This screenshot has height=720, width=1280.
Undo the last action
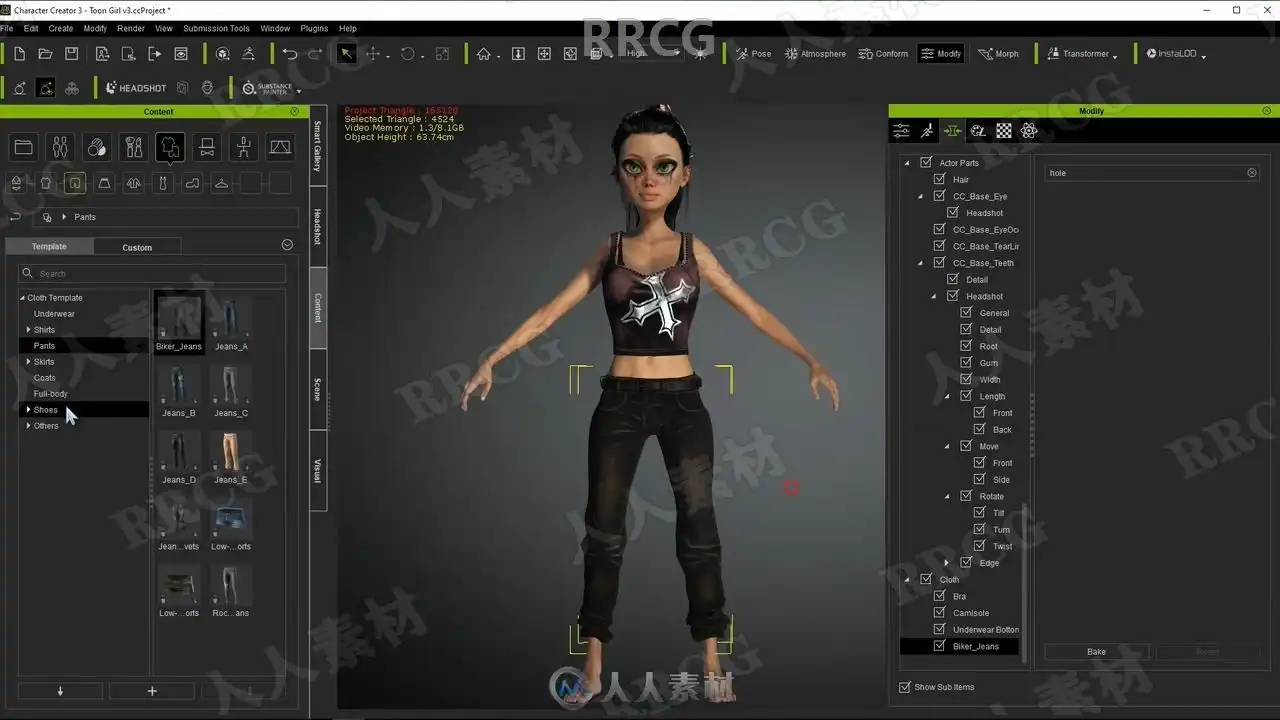tap(290, 54)
